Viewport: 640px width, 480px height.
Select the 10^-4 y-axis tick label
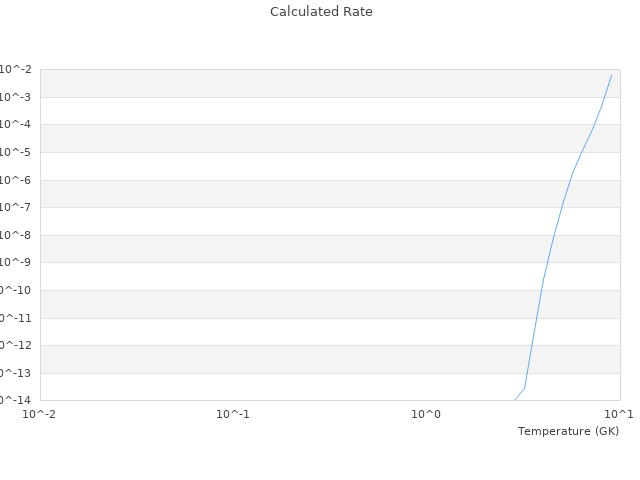(15, 124)
